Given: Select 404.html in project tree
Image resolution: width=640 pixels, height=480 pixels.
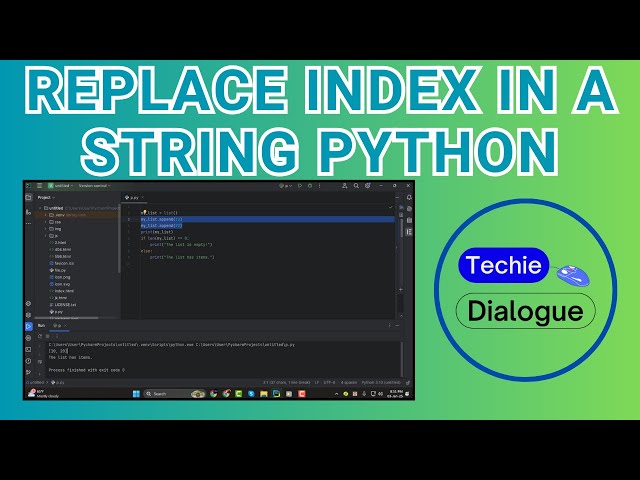Looking at the screenshot, I should point(60,249).
